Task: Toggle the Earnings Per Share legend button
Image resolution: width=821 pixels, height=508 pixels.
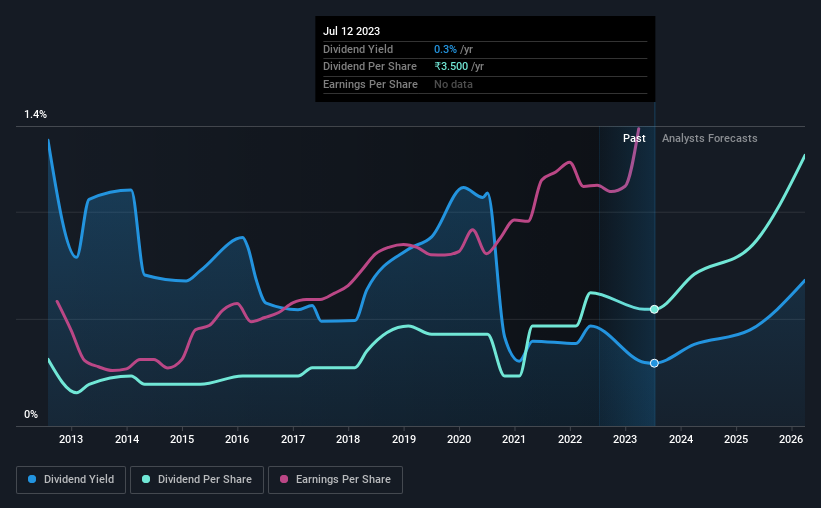Action: click(335, 480)
